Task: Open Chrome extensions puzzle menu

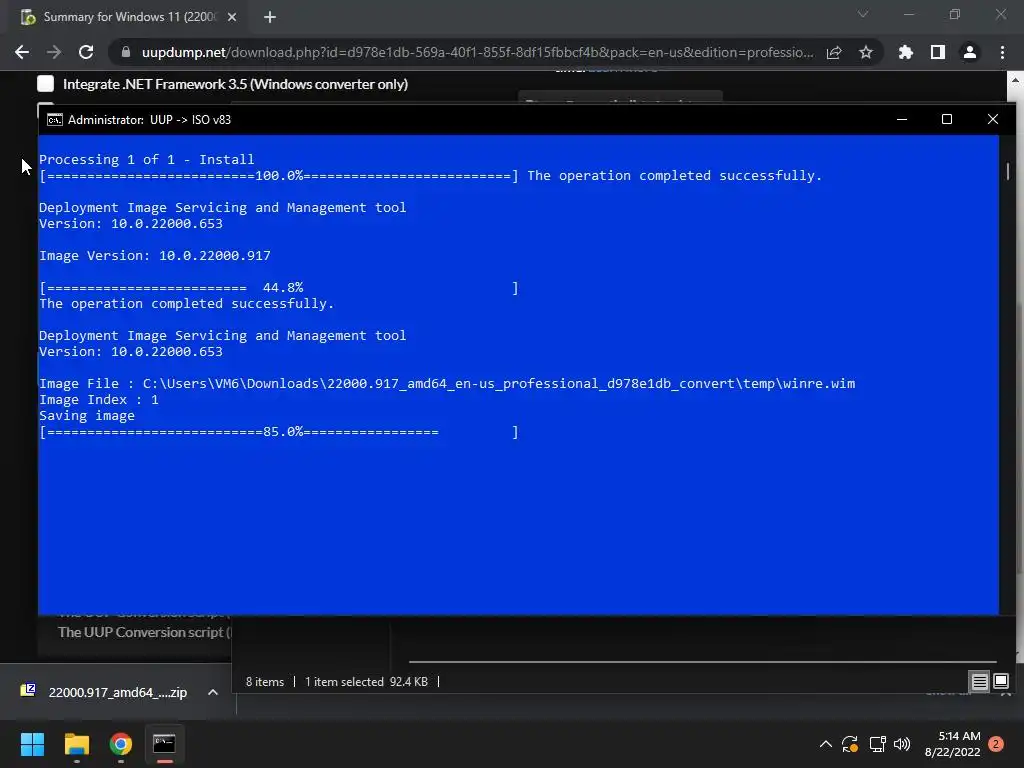Action: pos(906,52)
